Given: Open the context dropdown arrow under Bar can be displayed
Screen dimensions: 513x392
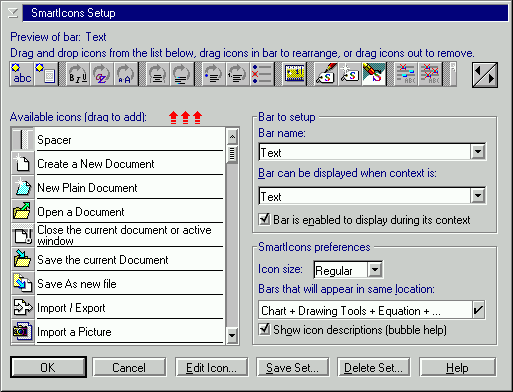Looking at the screenshot, I should click(x=478, y=196).
